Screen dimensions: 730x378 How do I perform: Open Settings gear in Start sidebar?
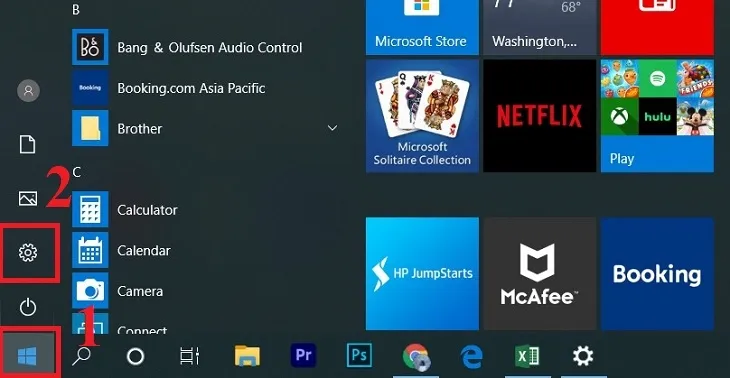pyautogui.click(x=28, y=252)
